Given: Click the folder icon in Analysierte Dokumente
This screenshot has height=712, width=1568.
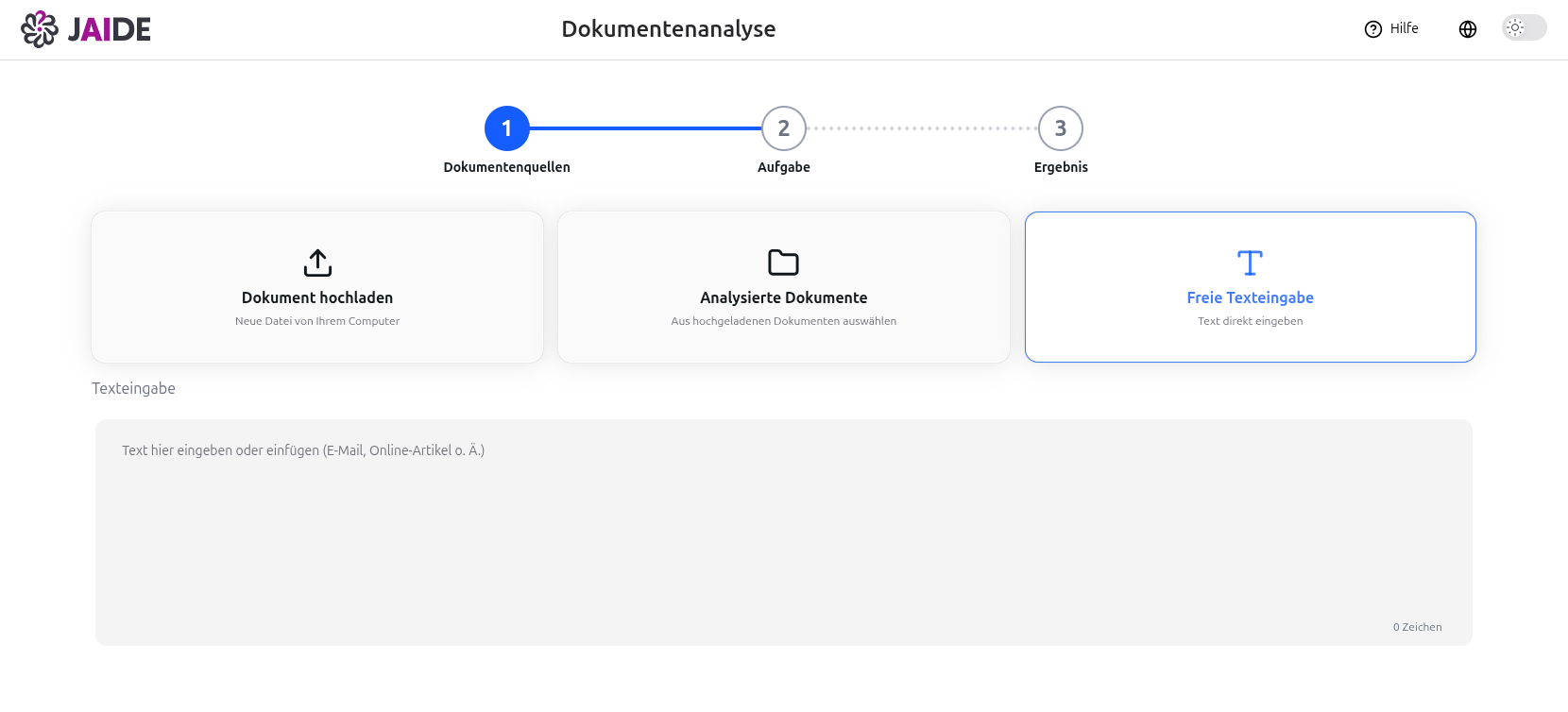Looking at the screenshot, I should [x=784, y=263].
